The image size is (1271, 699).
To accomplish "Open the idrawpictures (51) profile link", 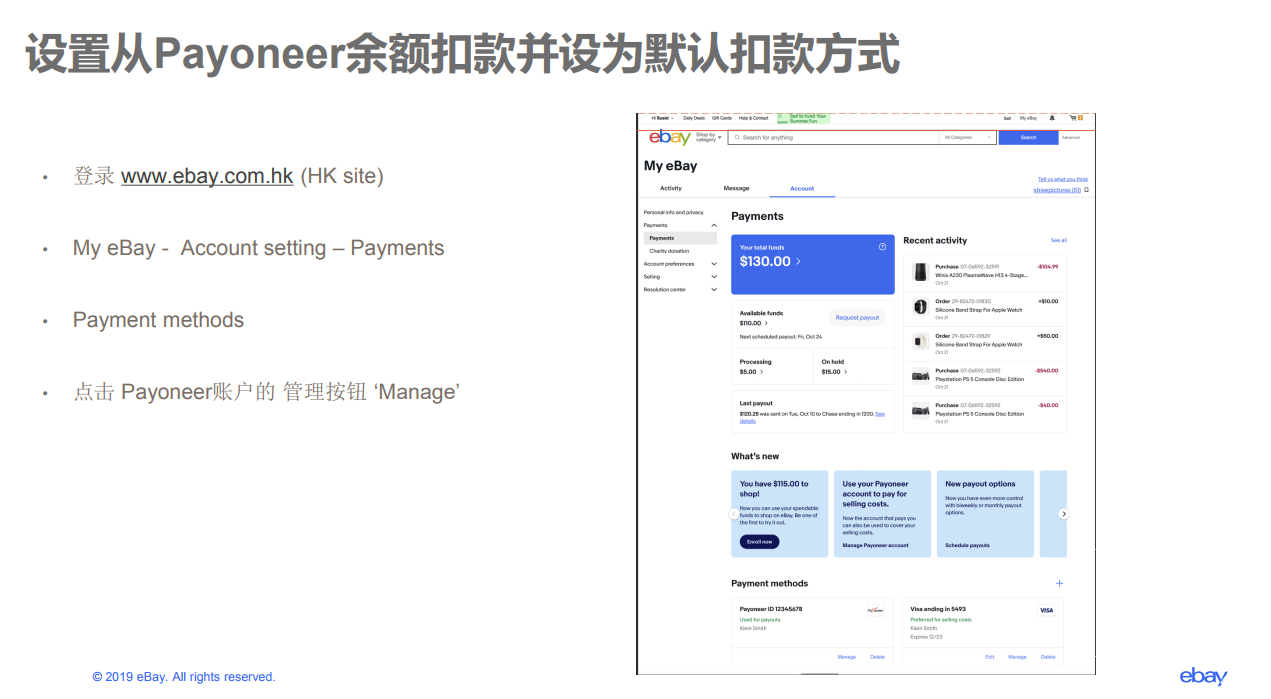I will click(x=1057, y=190).
